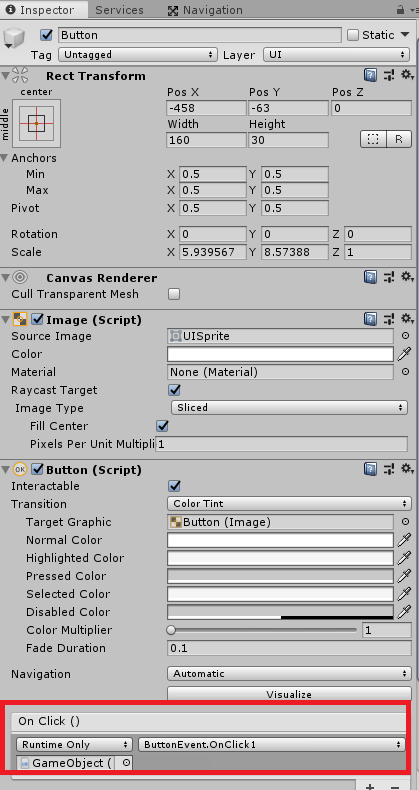The image size is (419, 790).
Task: Open Canvas Renderer preset selector icon
Action: [x=389, y=277]
